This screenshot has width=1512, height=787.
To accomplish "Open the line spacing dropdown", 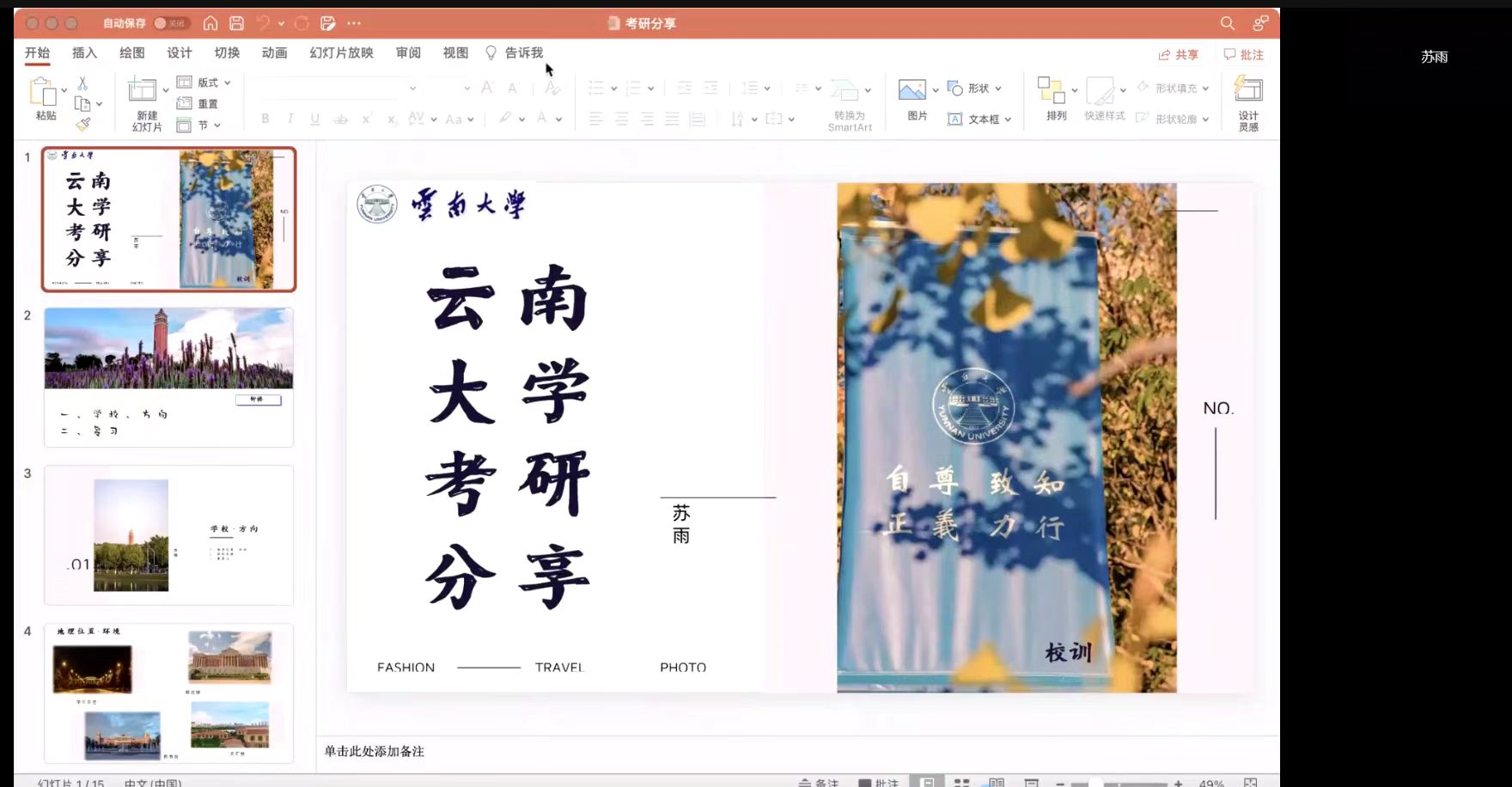I will pos(755,88).
